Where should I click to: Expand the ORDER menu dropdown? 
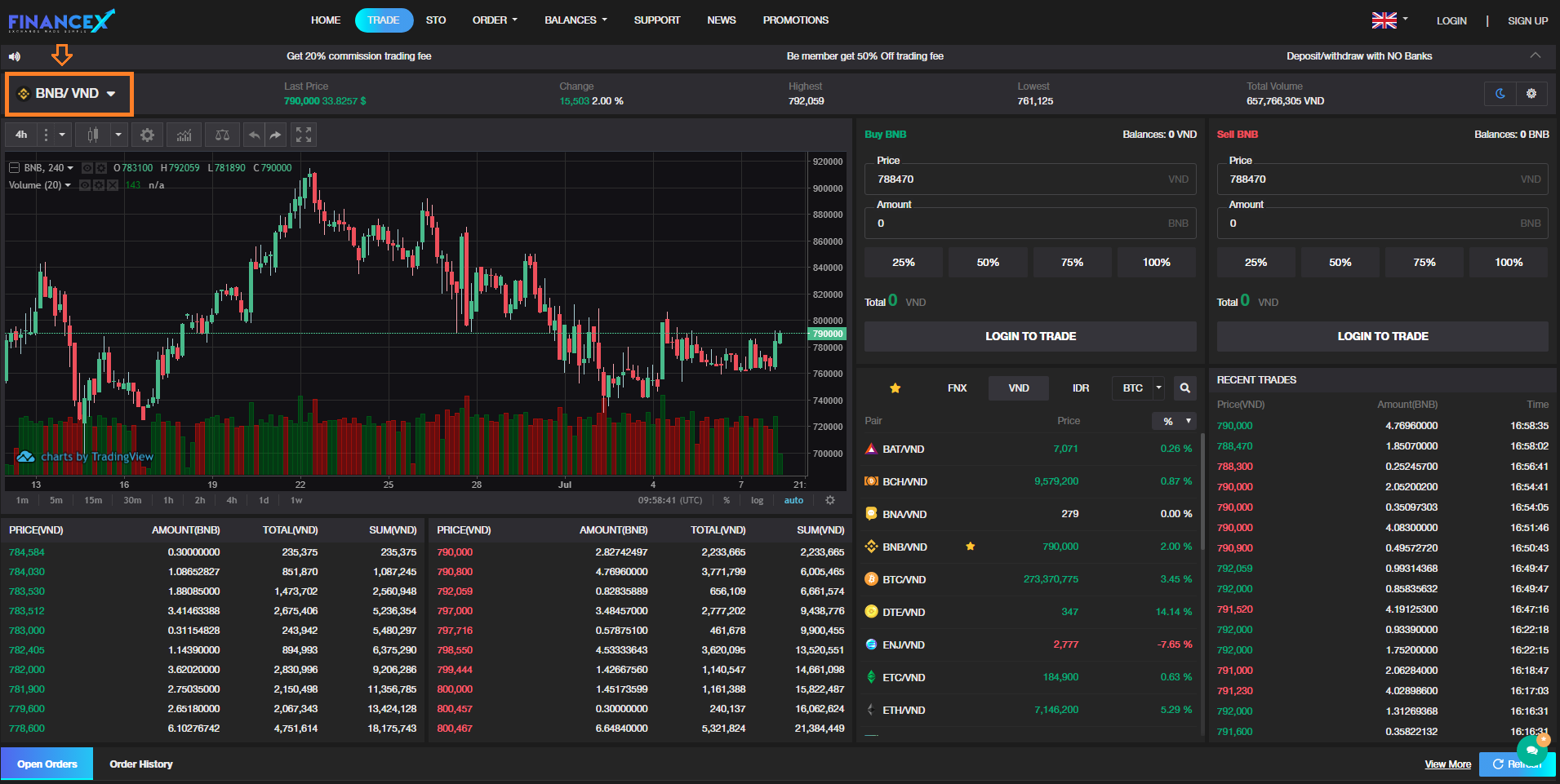(x=495, y=20)
